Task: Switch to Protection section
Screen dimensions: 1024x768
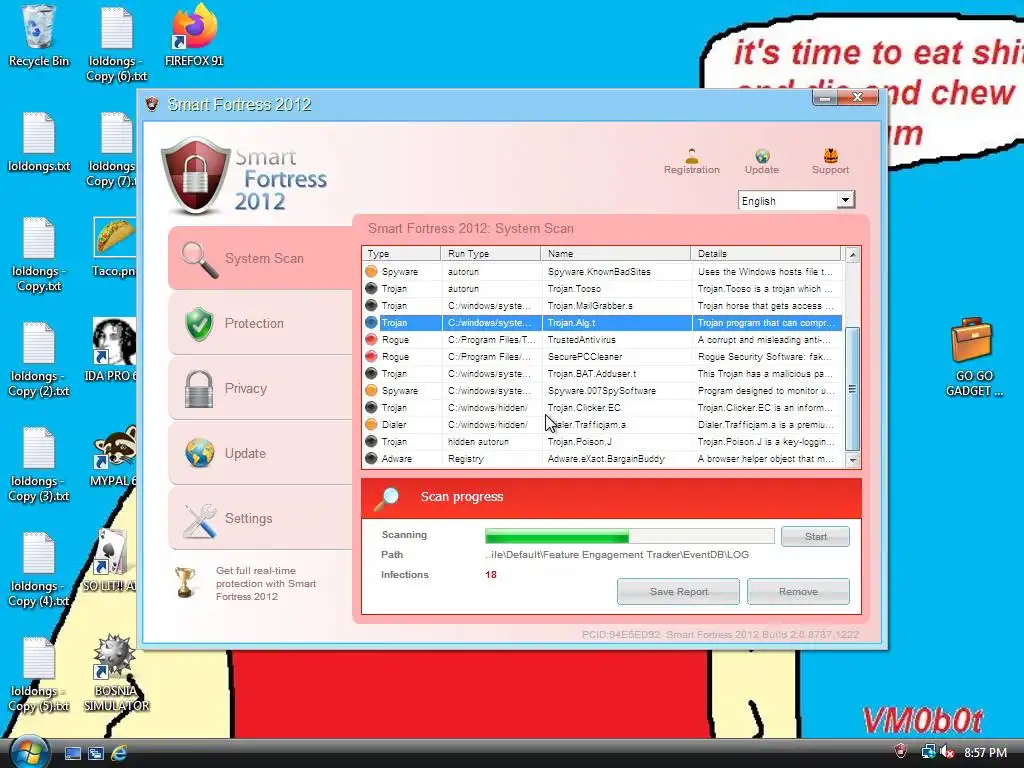Action: pyautogui.click(x=260, y=323)
